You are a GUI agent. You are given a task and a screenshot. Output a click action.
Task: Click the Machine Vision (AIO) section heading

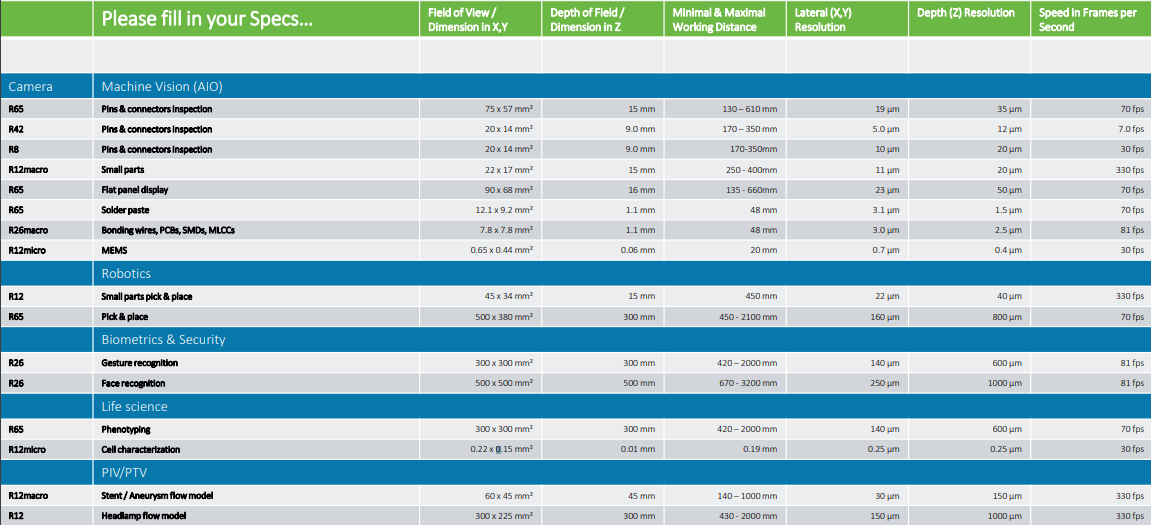point(162,87)
